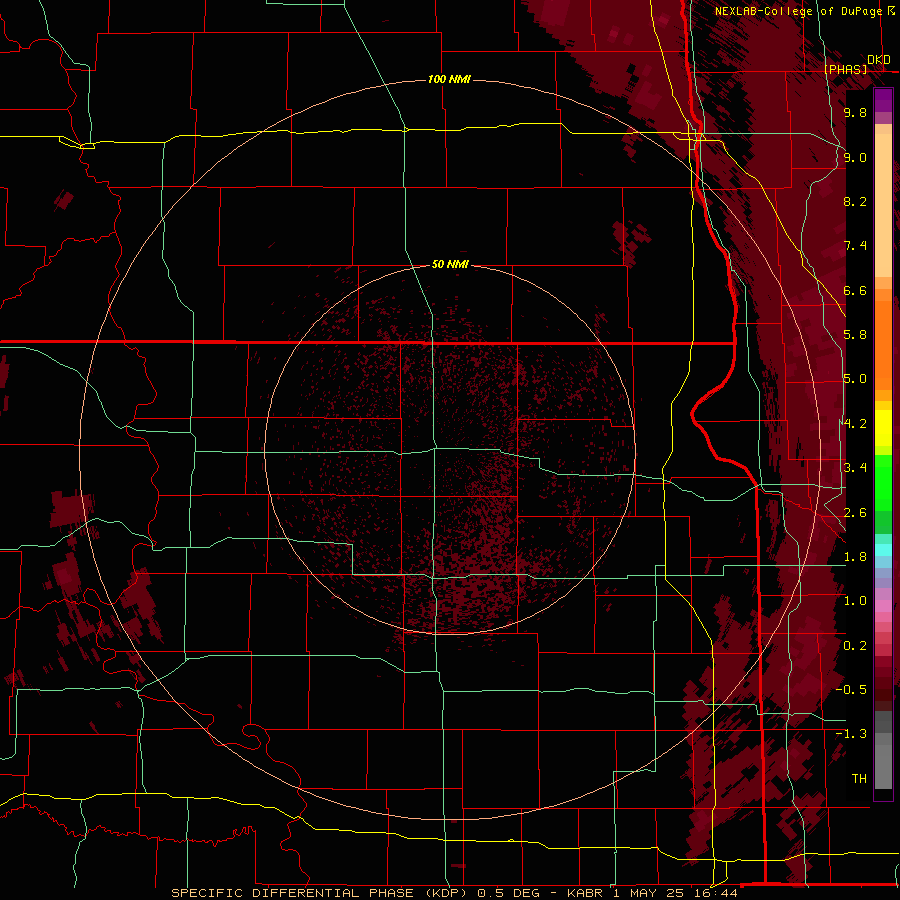The height and width of the screenshot is (900, 900).
Task: Click the "0.5 DEG" elevation angle text
Action: (x=509, y=893)
